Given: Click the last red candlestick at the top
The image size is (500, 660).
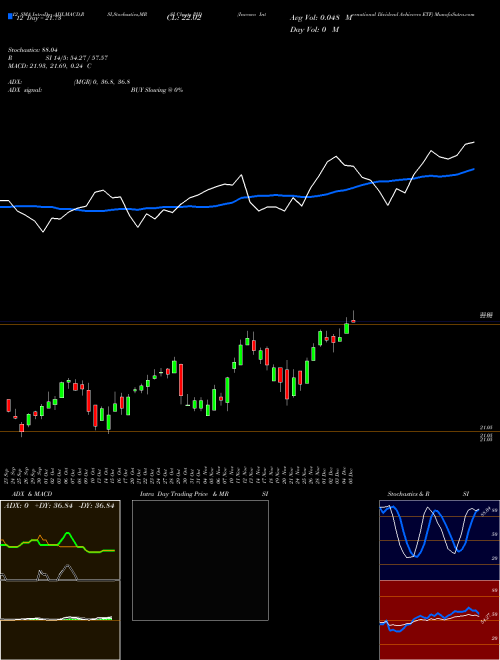Looking at the screenshot, I should [354, 321].
